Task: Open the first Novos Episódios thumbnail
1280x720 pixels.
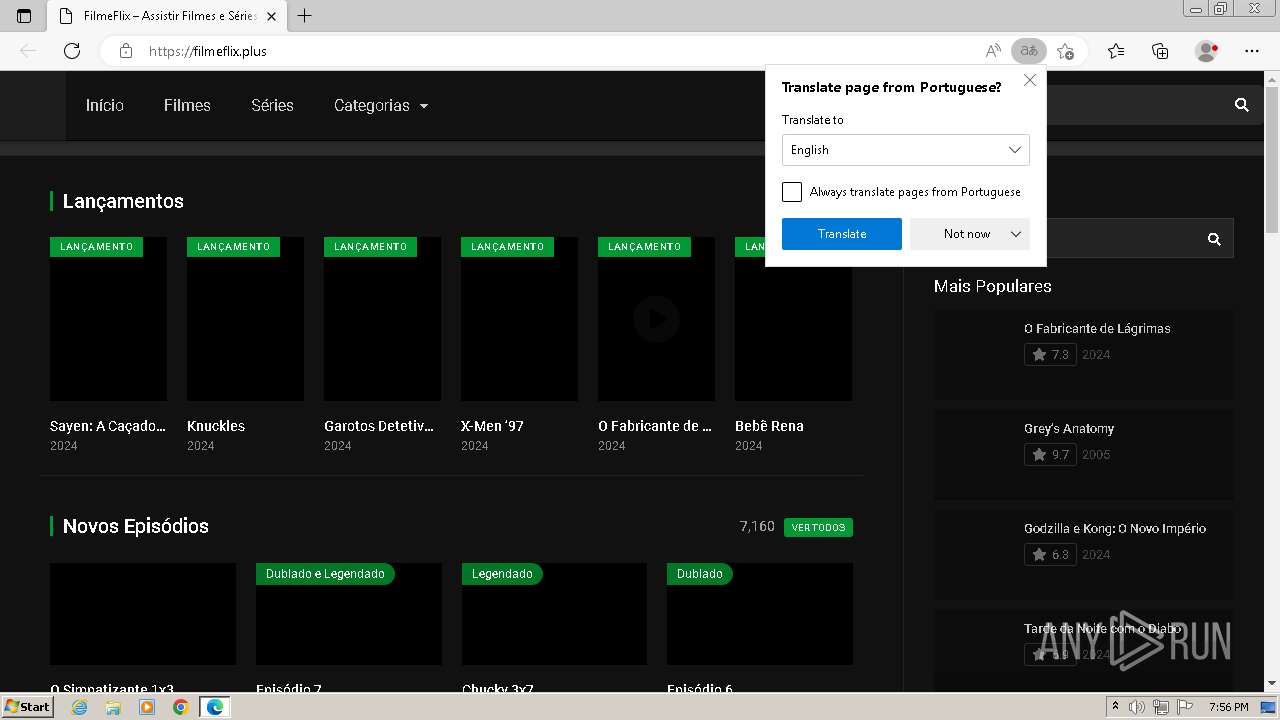Action: tap(143, 614)
